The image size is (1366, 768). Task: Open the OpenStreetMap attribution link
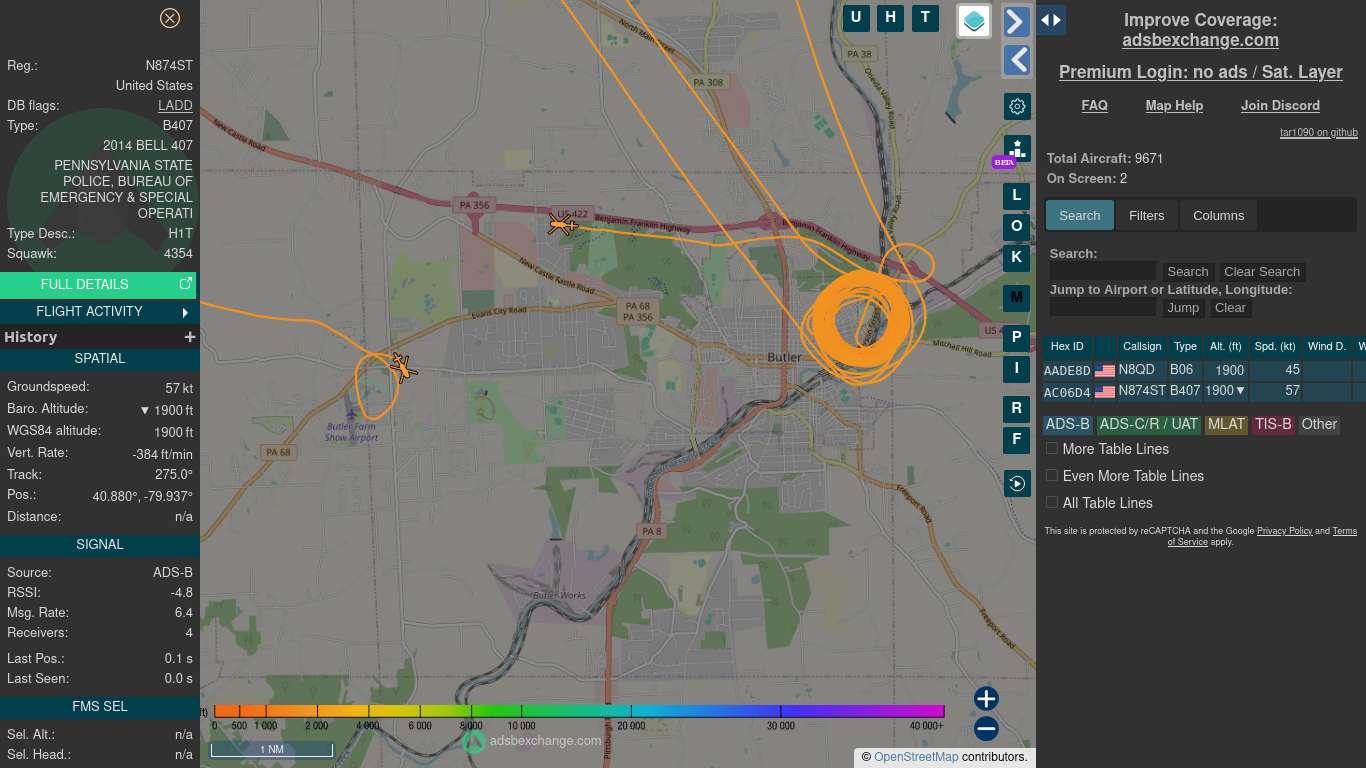tap(916, 757)
